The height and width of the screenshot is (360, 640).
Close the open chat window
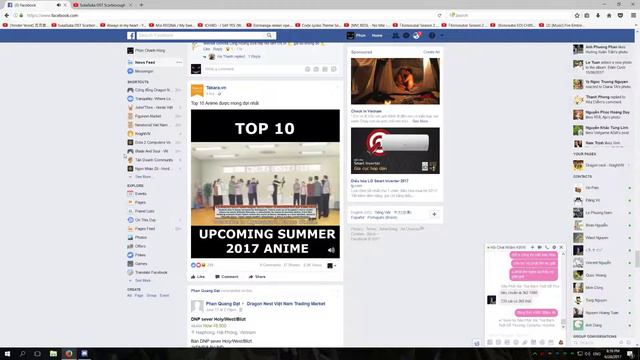click(561, 247)
